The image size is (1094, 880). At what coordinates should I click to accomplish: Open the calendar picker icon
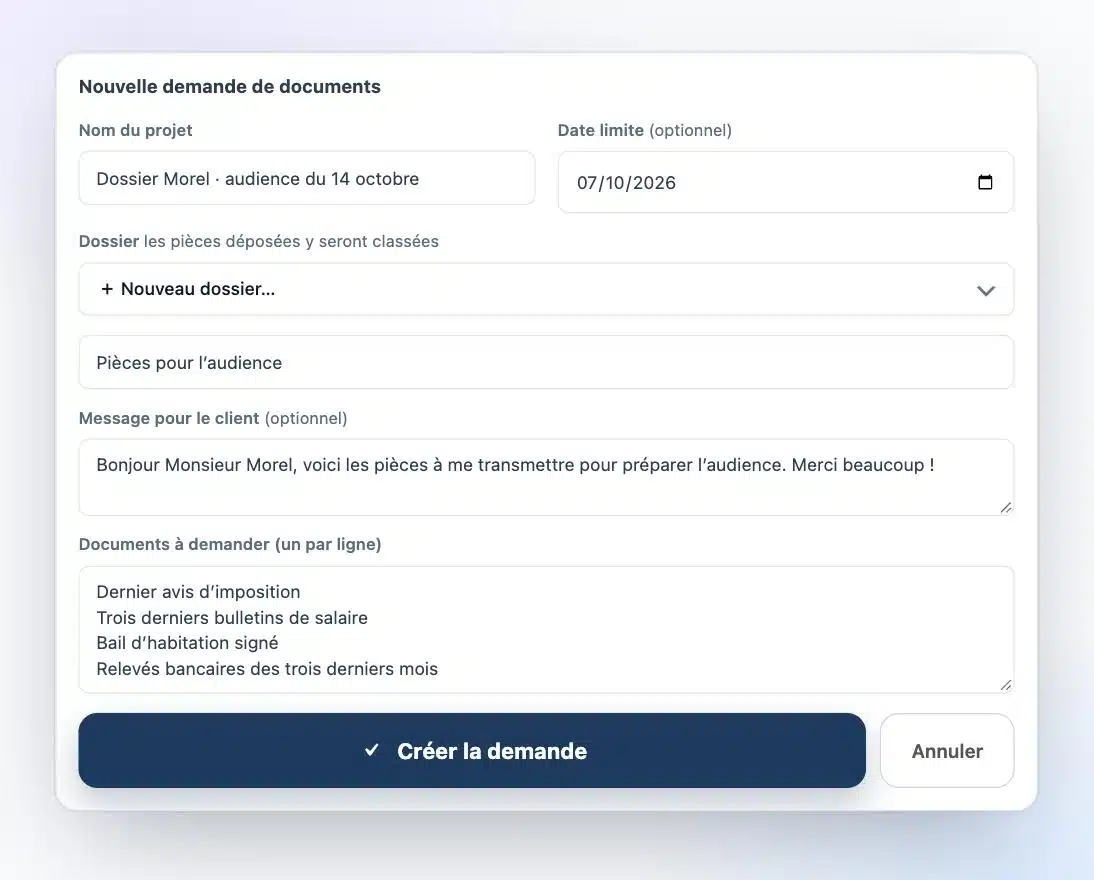(984, 182)
